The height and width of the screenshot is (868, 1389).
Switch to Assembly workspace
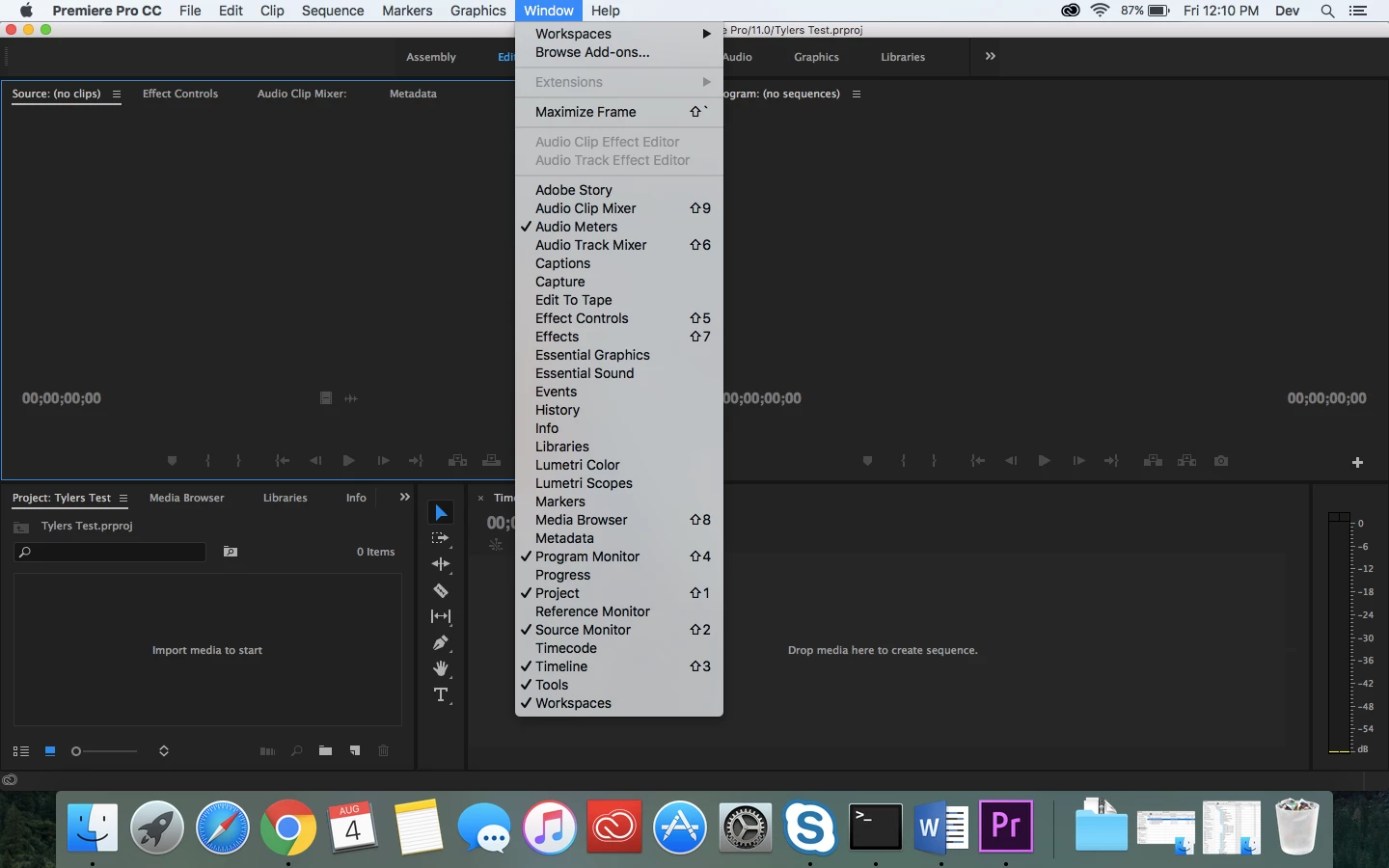pyautogui.click(x=431, y=57)
